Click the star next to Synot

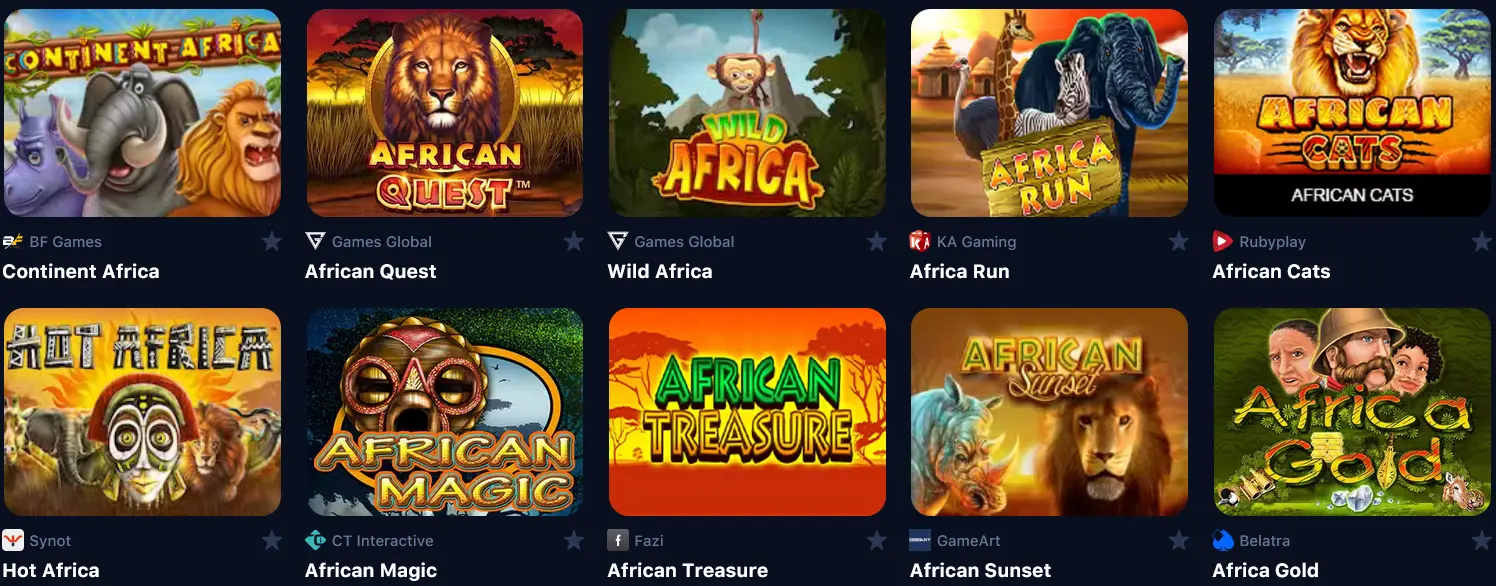tap(271, 540)
